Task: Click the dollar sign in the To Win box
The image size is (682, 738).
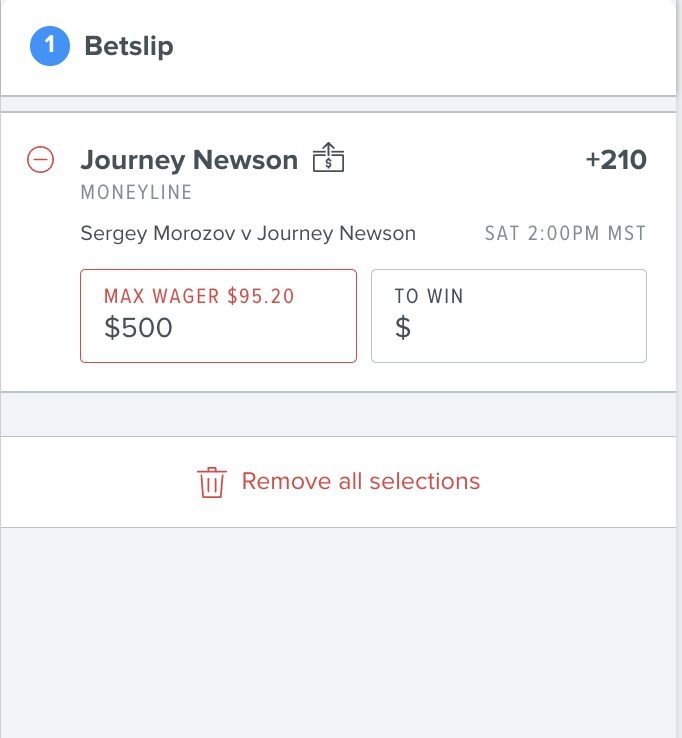Action: (x=403, y=328)
